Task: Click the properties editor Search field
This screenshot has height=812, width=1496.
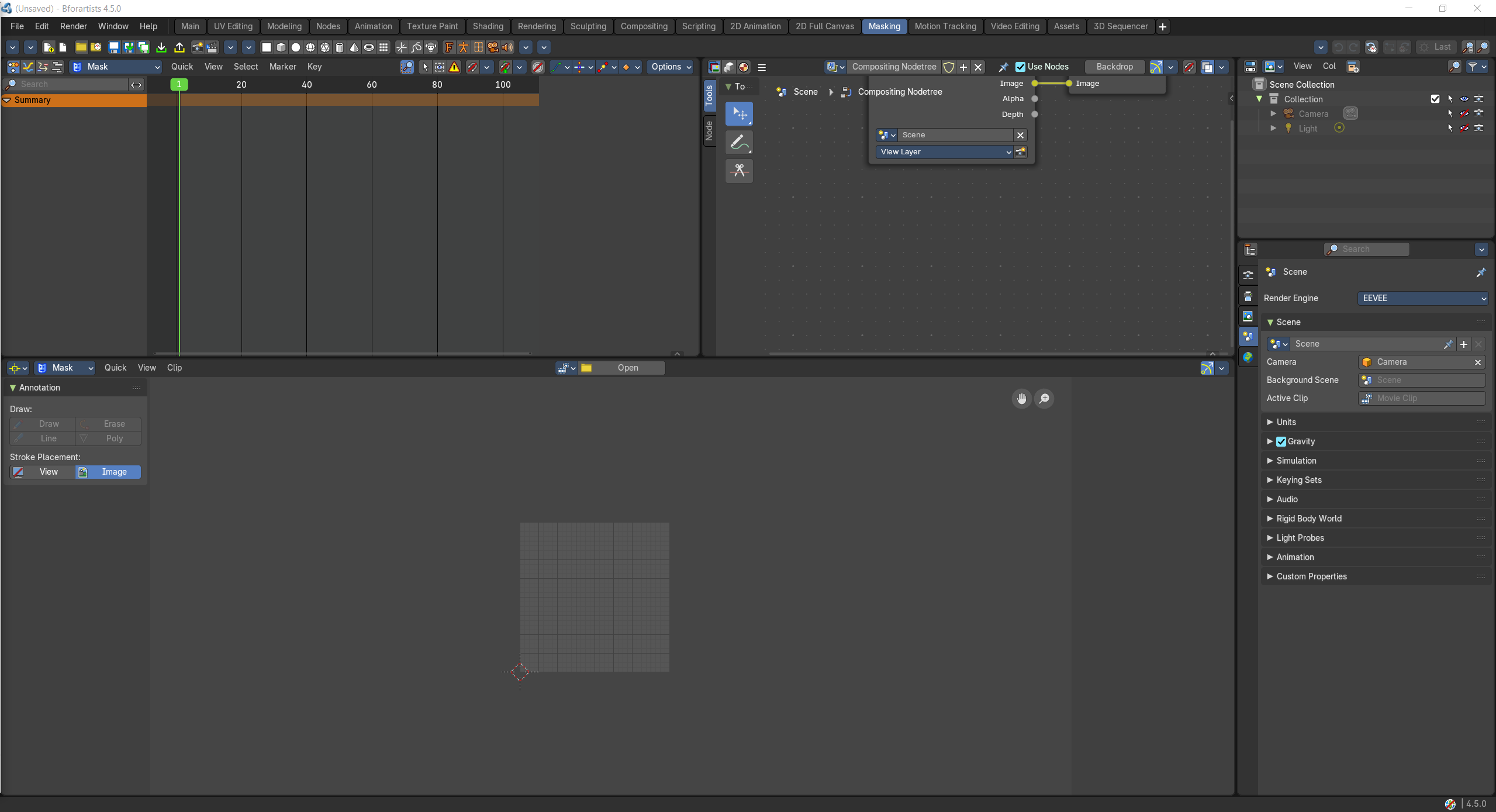Action: pyautogui.click(x=1366, y=249)
